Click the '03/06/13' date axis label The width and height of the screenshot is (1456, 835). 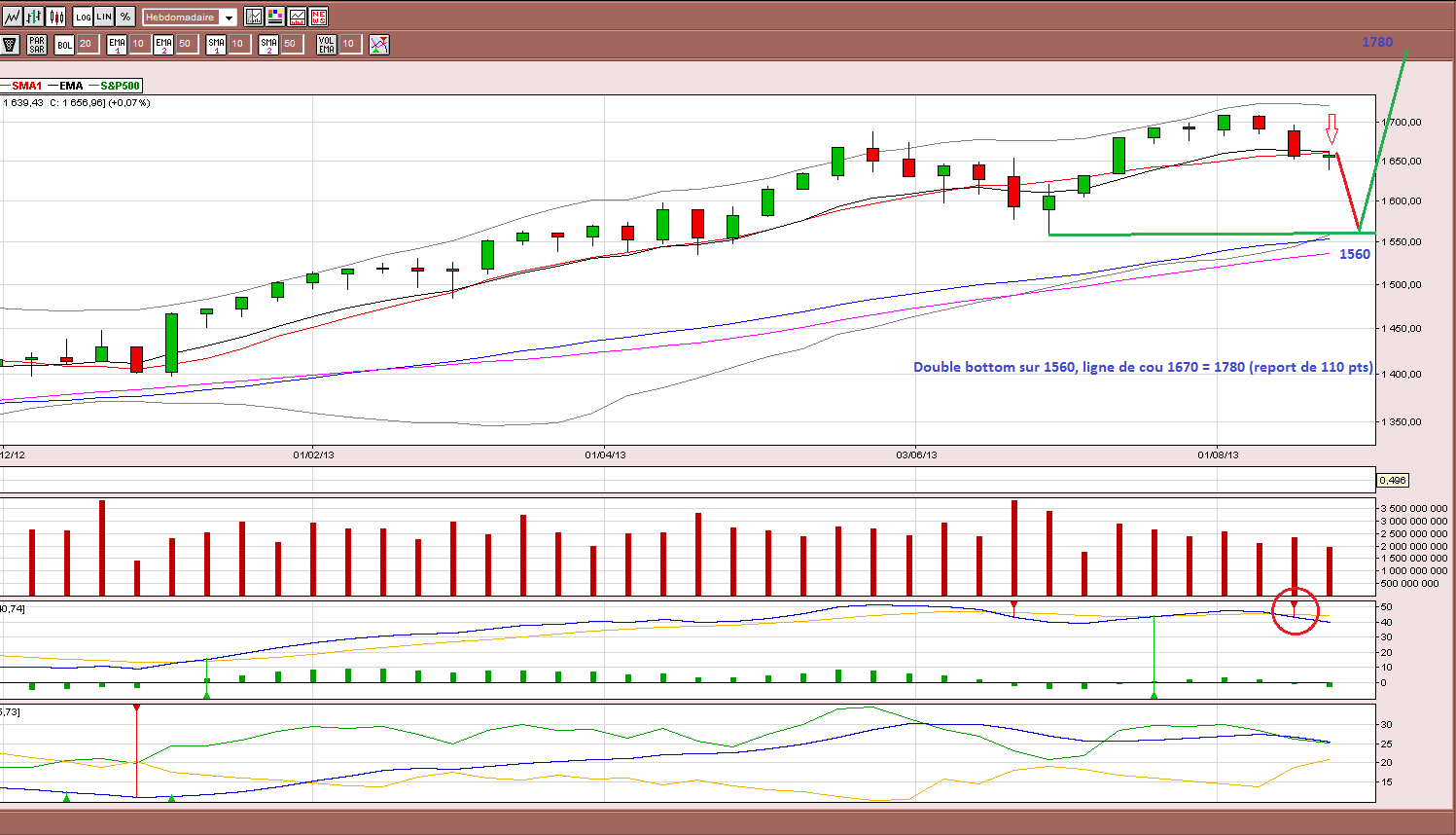click(x=916, y=454)
